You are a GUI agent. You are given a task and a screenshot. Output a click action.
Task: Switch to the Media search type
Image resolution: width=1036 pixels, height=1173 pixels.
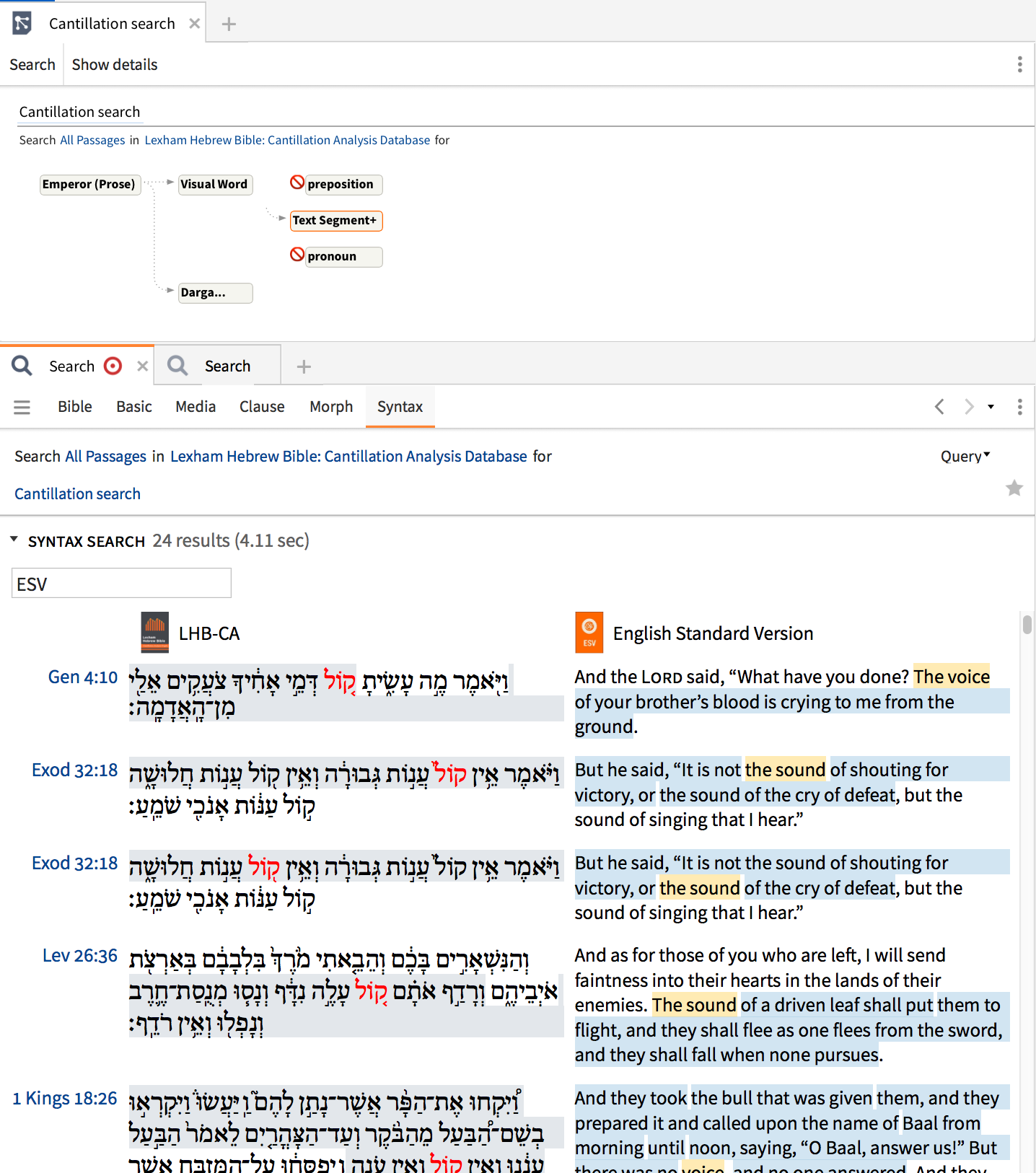coord(196,407)
